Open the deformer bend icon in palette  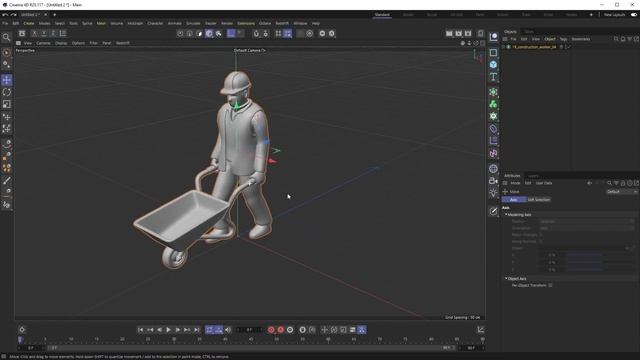tap(493, 129)
